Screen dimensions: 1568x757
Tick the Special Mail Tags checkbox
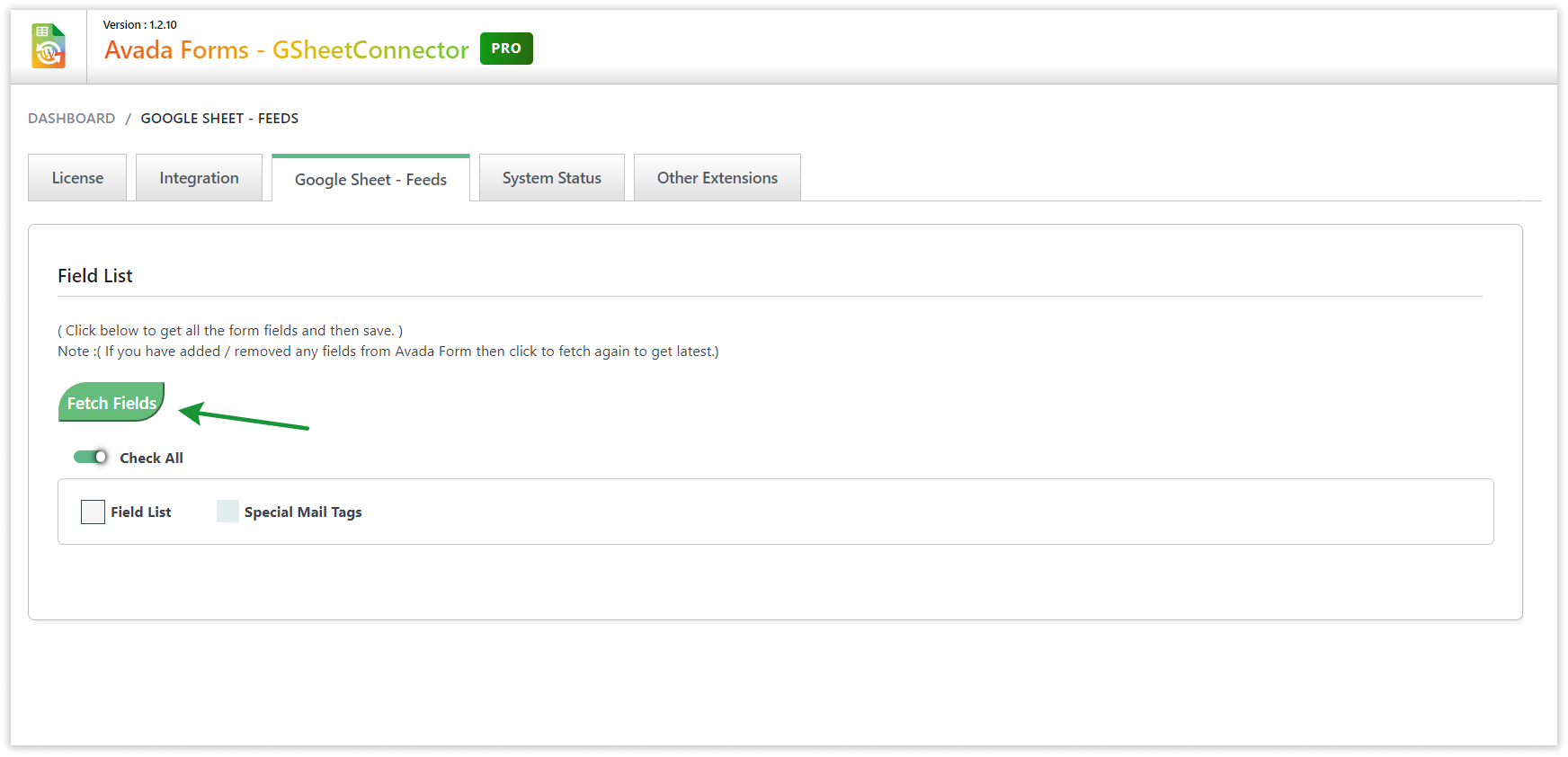pyautogui.click(x=228, y=512)
